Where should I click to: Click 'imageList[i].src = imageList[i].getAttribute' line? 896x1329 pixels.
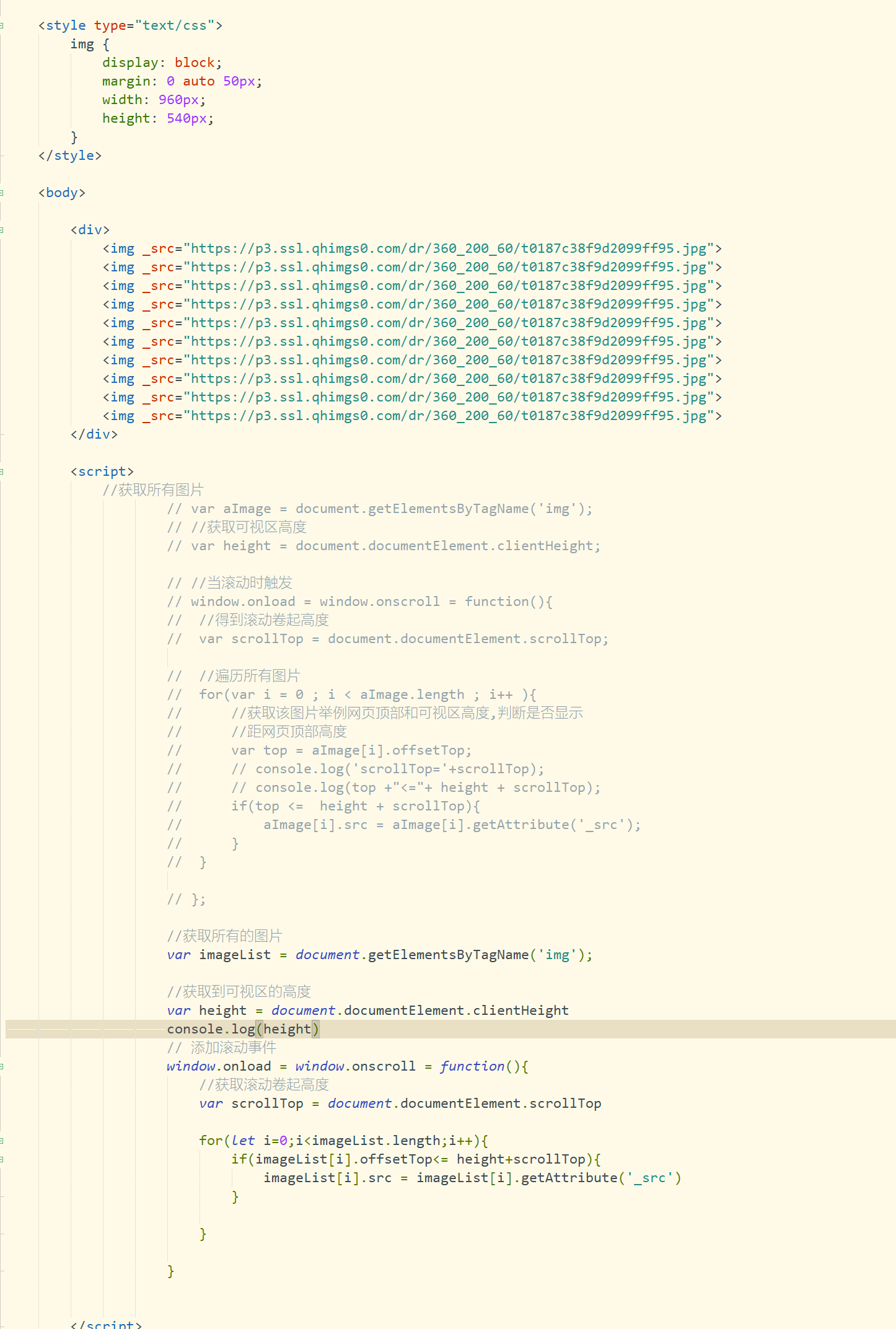[x=472, y=1178]
